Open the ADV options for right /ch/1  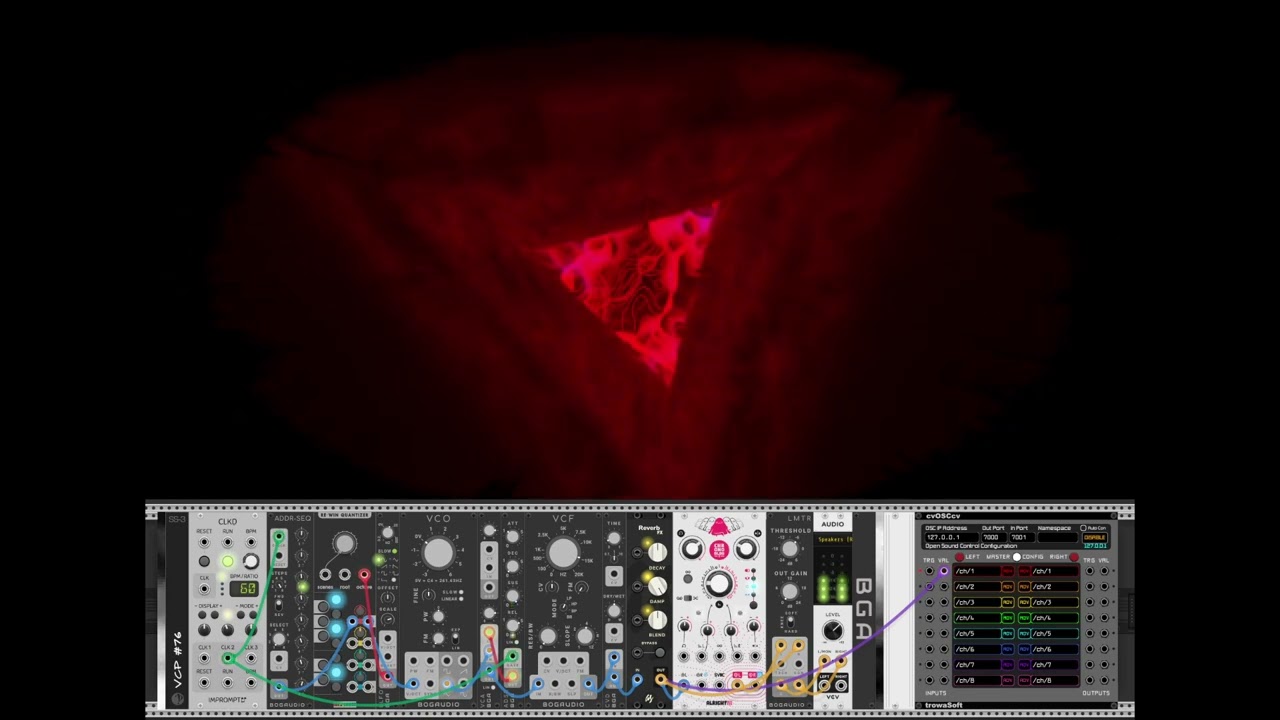click(1024, 571)
